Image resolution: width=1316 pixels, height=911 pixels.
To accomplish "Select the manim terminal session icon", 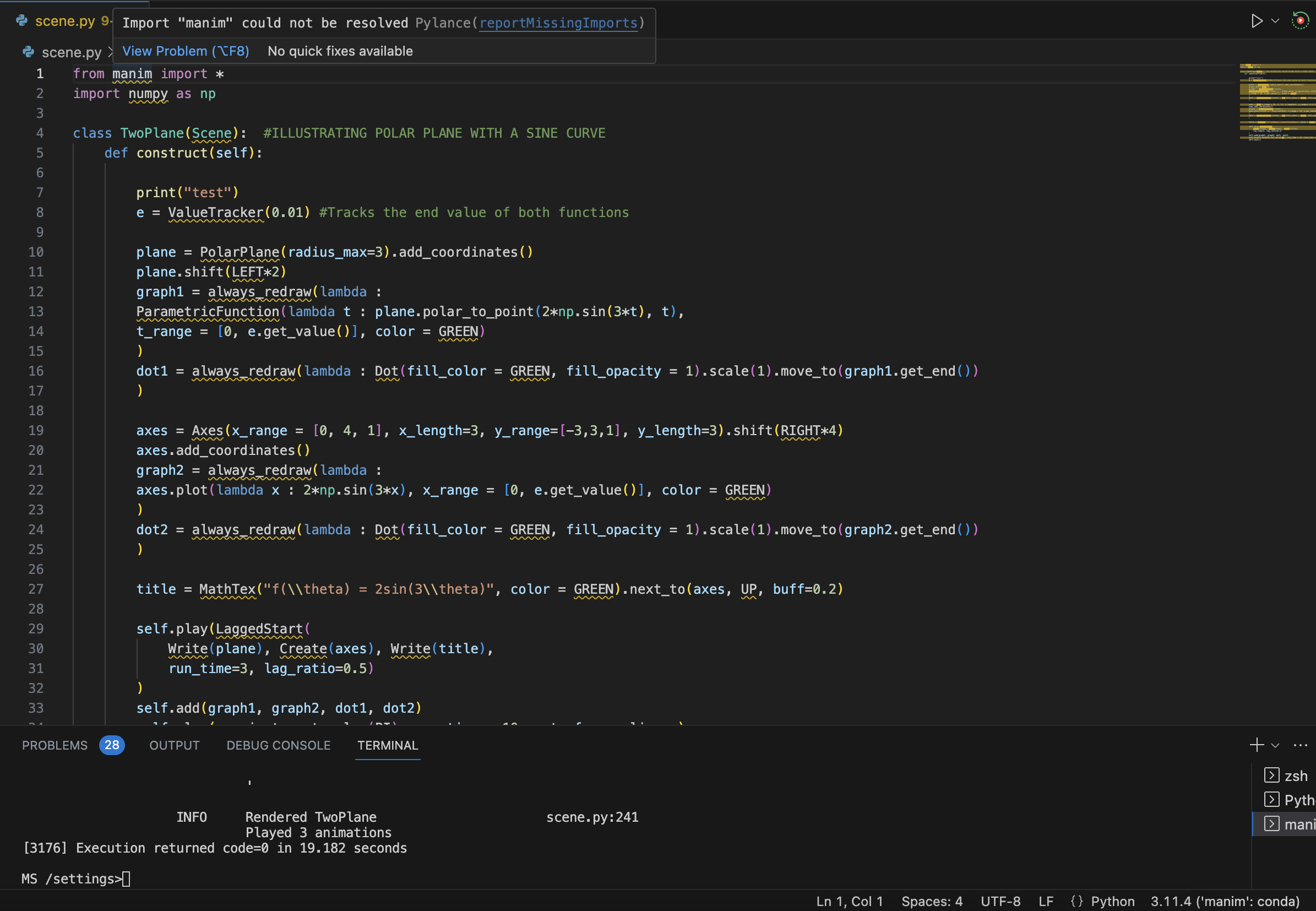I will pyautogui.click(x=1273, y=823).
